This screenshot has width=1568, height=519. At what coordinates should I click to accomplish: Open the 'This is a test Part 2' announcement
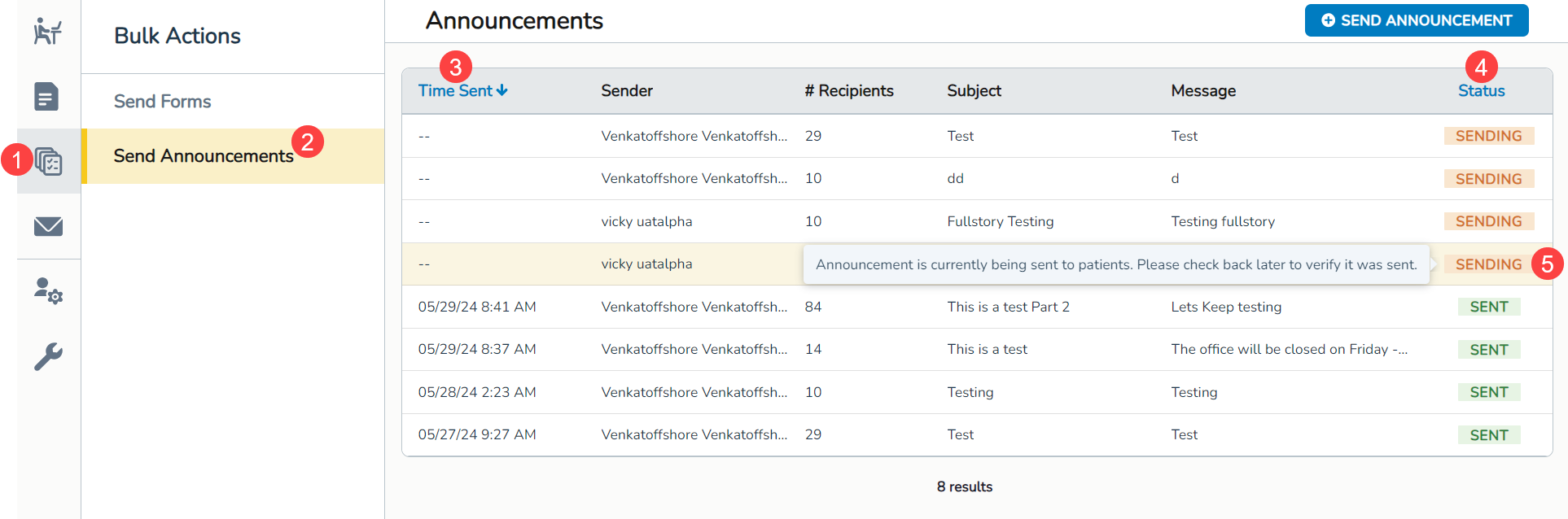pos(1008,307)
